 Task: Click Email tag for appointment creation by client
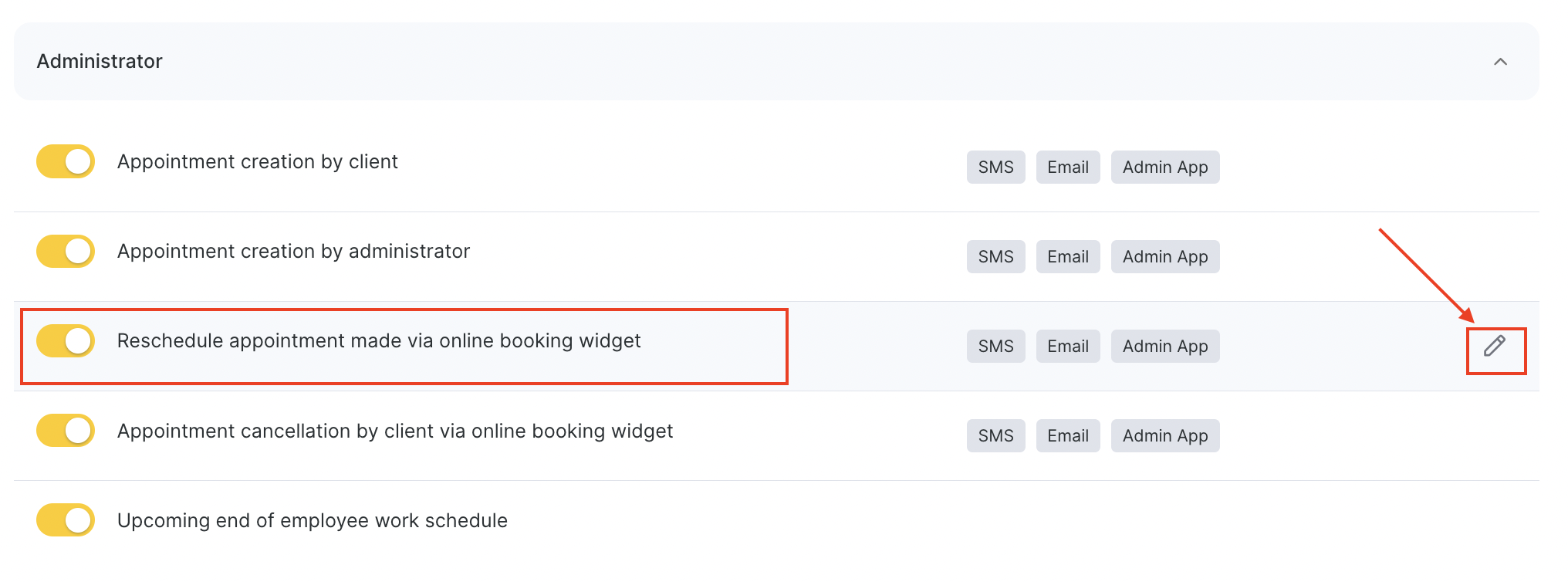coord(1068,167)
